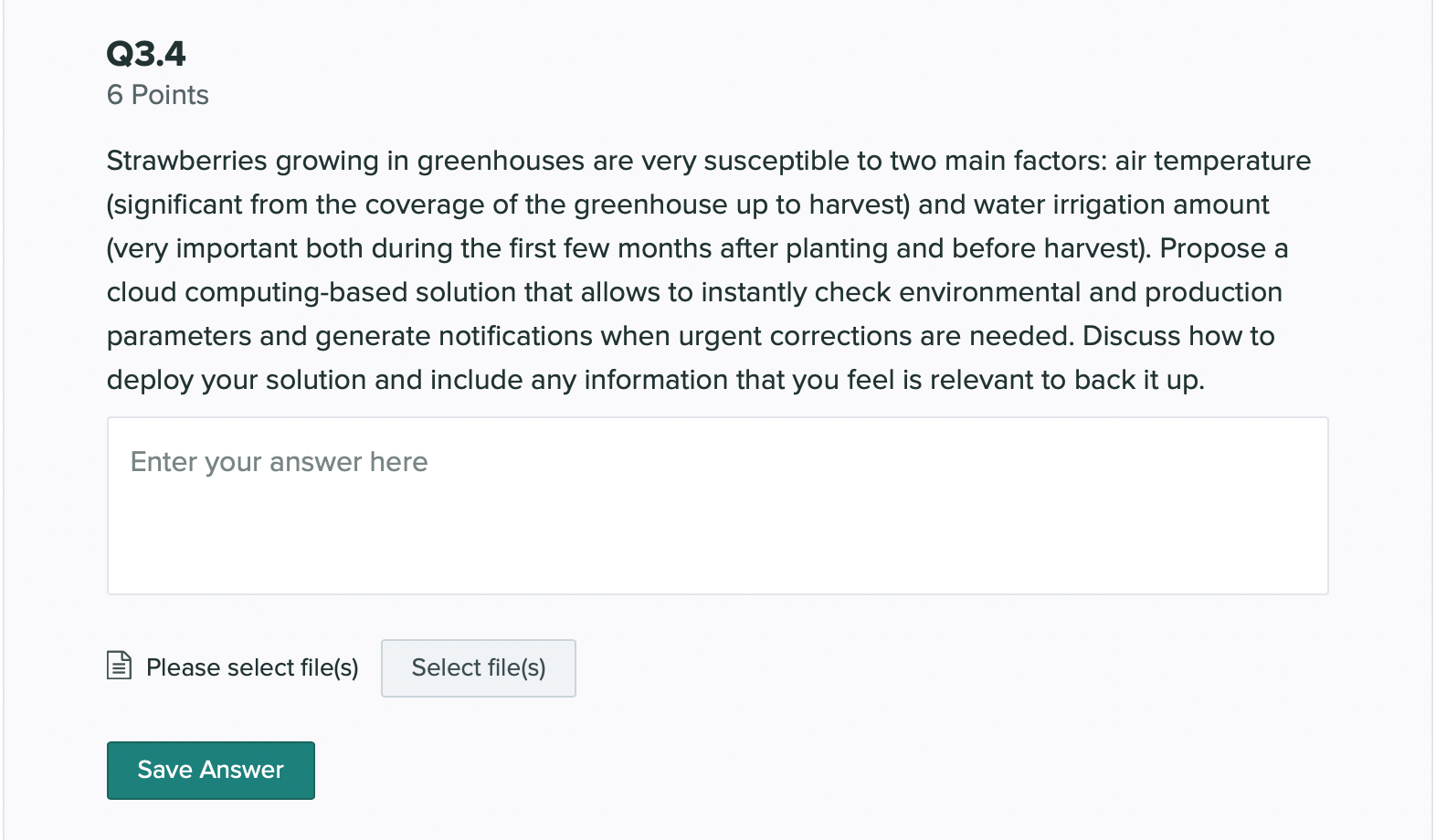Click the word "instantly" in the paragraph
This screenshot has height=840, width=1436.
[x=754, y=292]
